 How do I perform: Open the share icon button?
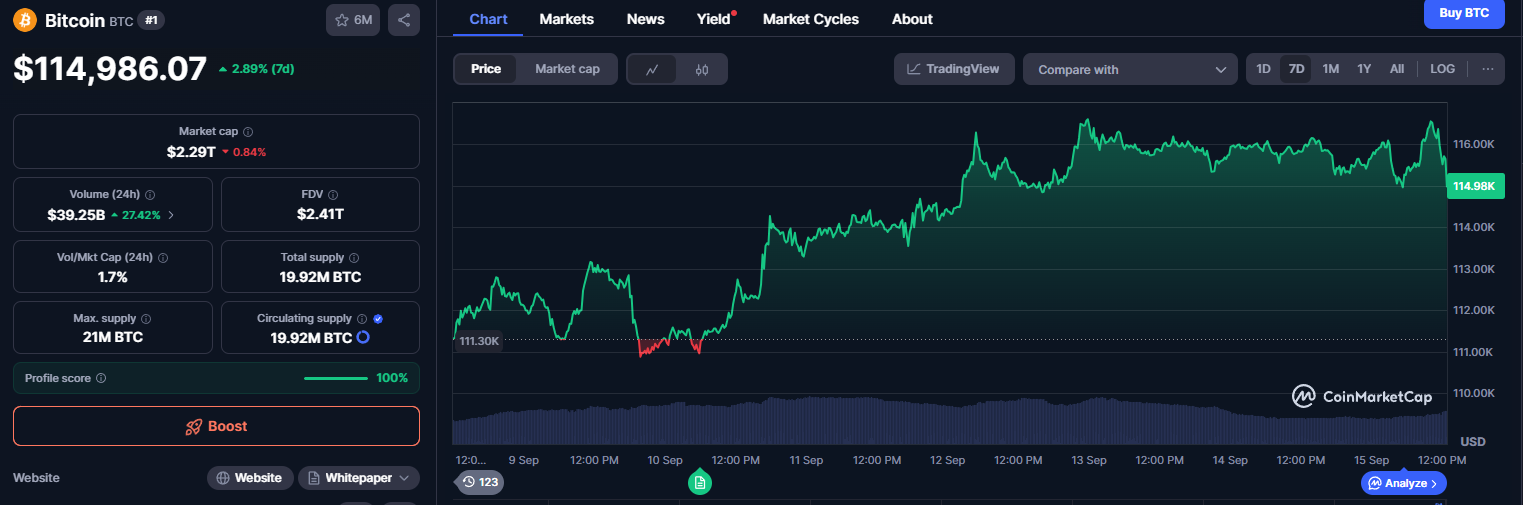pos(404,20)
